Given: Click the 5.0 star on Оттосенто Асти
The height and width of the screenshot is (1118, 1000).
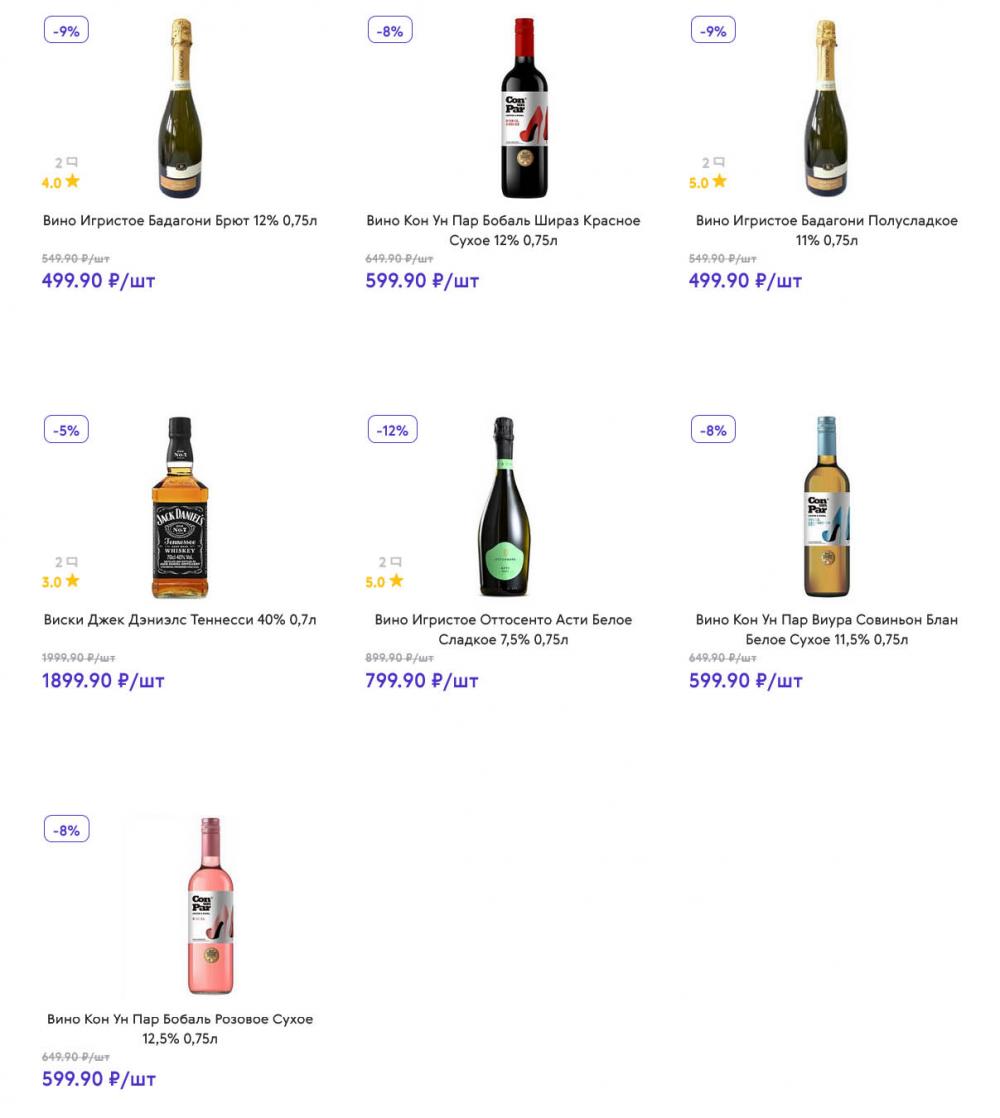Looking at the screenshot, I should (396, 581).
